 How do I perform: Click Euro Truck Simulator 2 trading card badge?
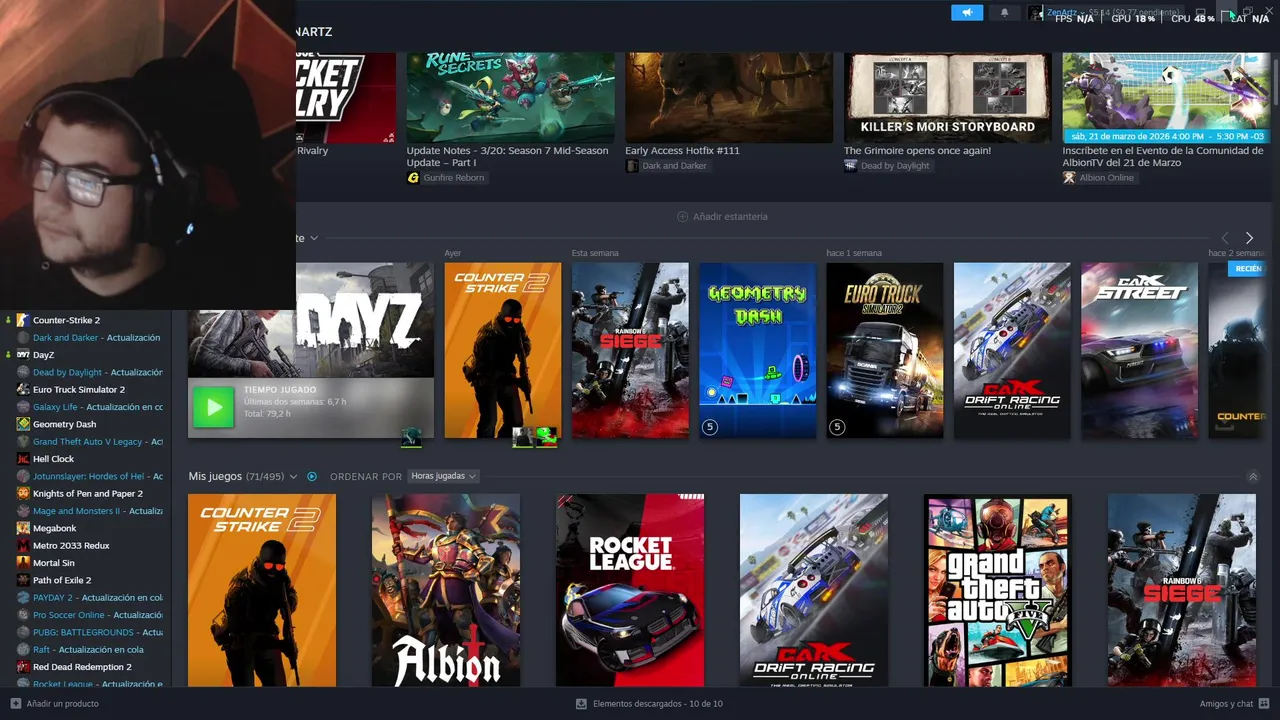click(838, 427)
